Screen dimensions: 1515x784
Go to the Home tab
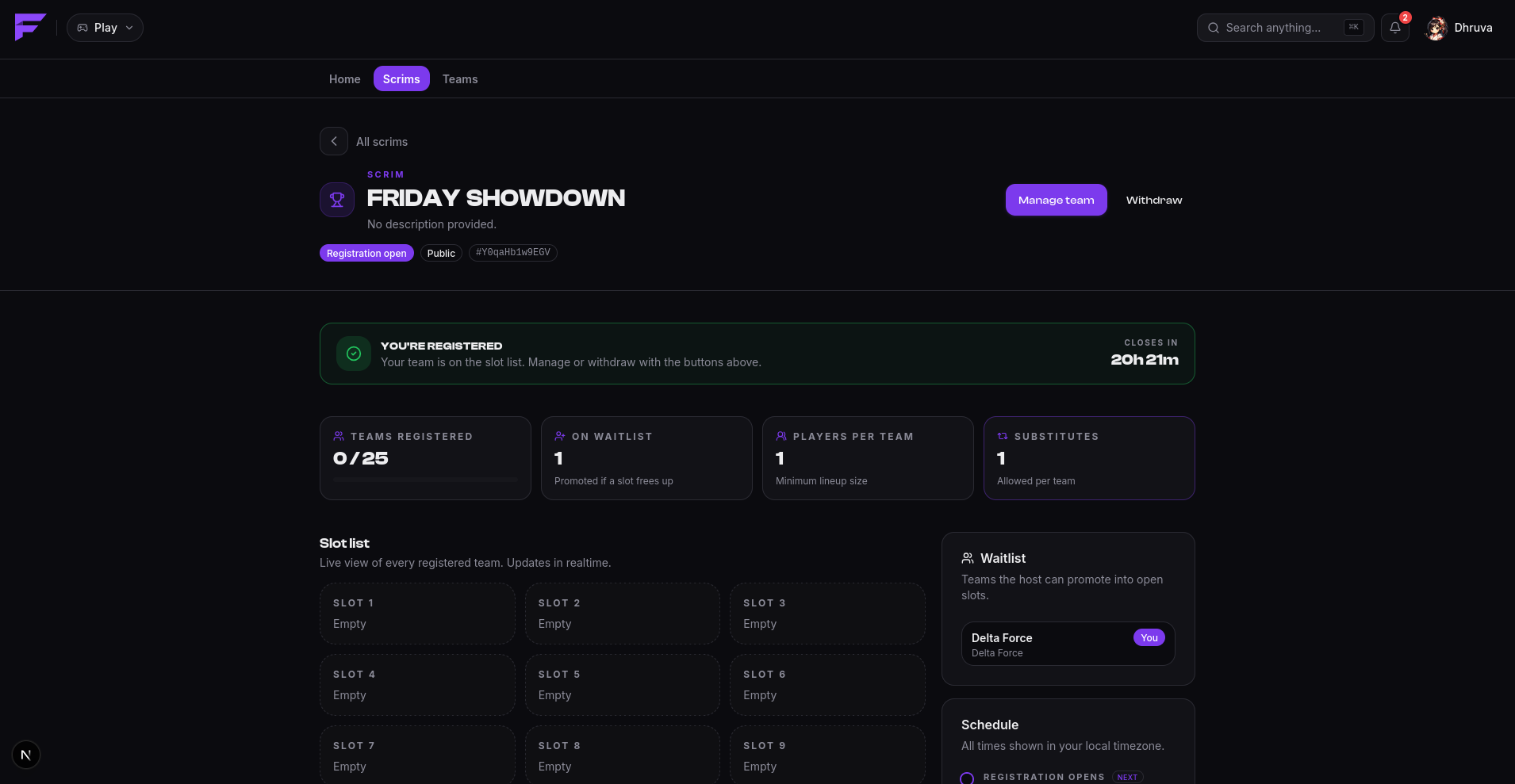tap(344, 78)
